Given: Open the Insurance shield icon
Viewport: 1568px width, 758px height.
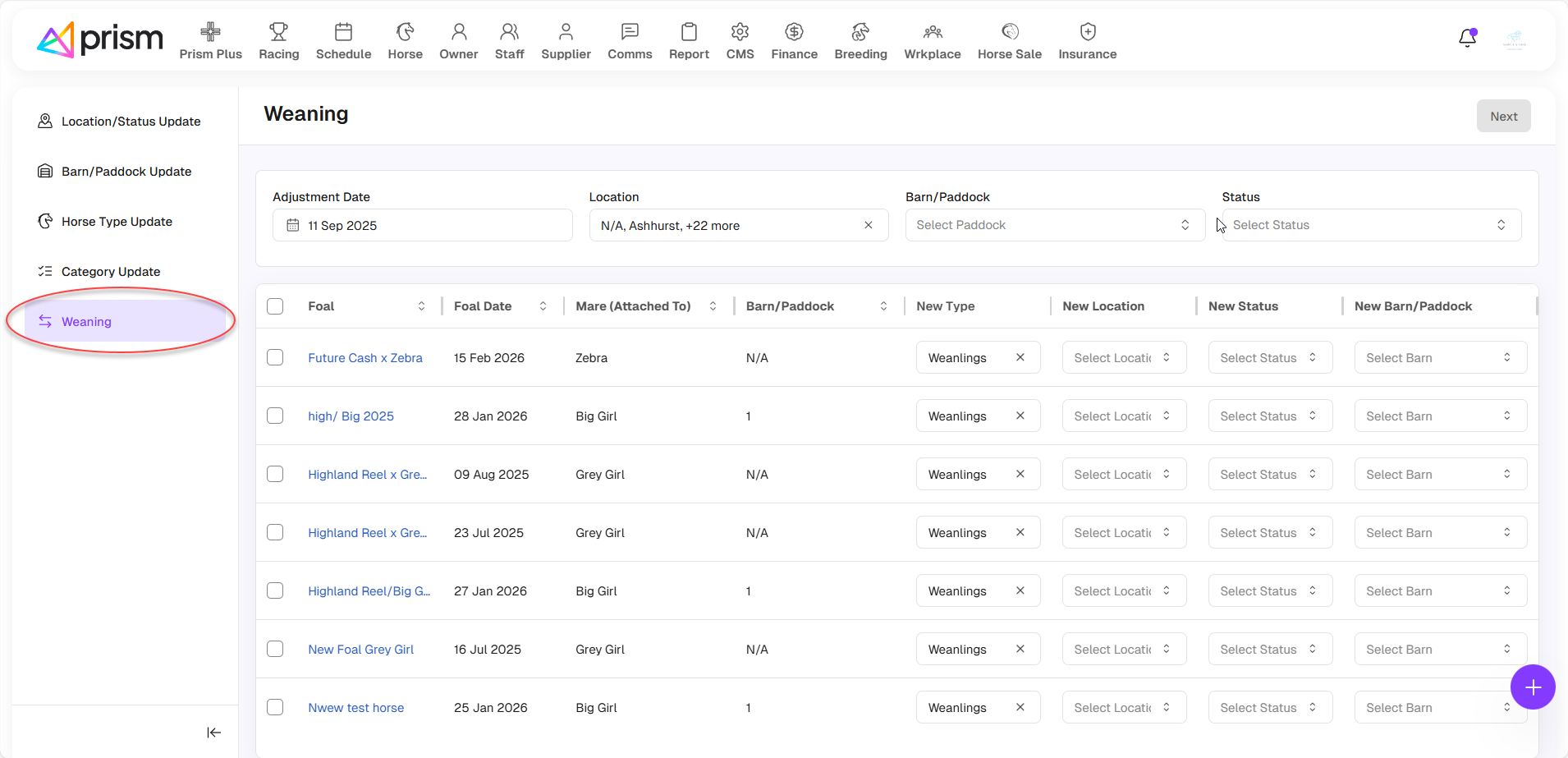Looking at the screenshot, I should coord(1087,32).
